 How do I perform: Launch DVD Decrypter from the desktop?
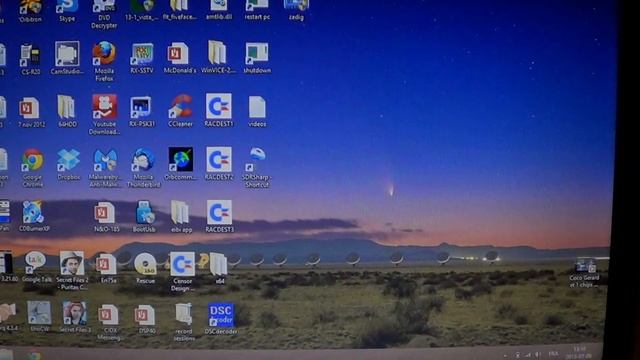[104, 13]
